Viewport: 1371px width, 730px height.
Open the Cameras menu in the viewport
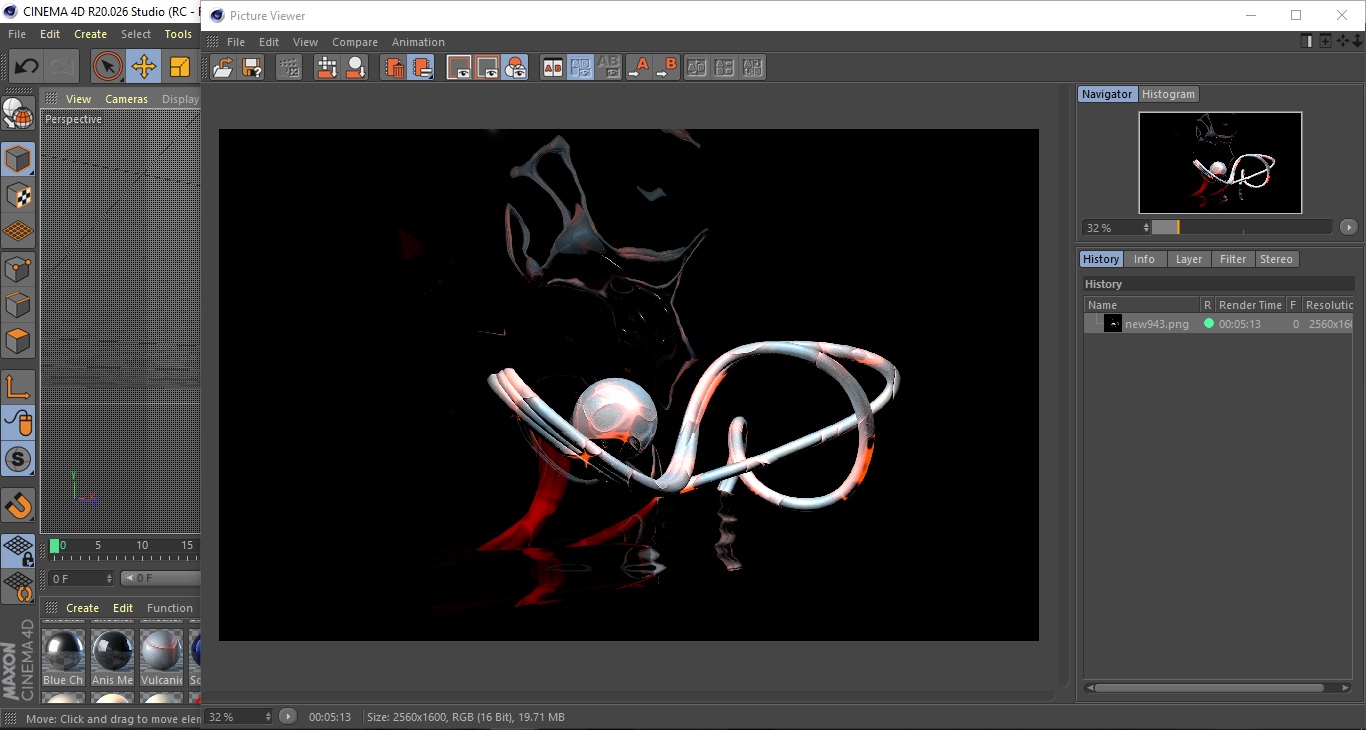tap(126, 99)
